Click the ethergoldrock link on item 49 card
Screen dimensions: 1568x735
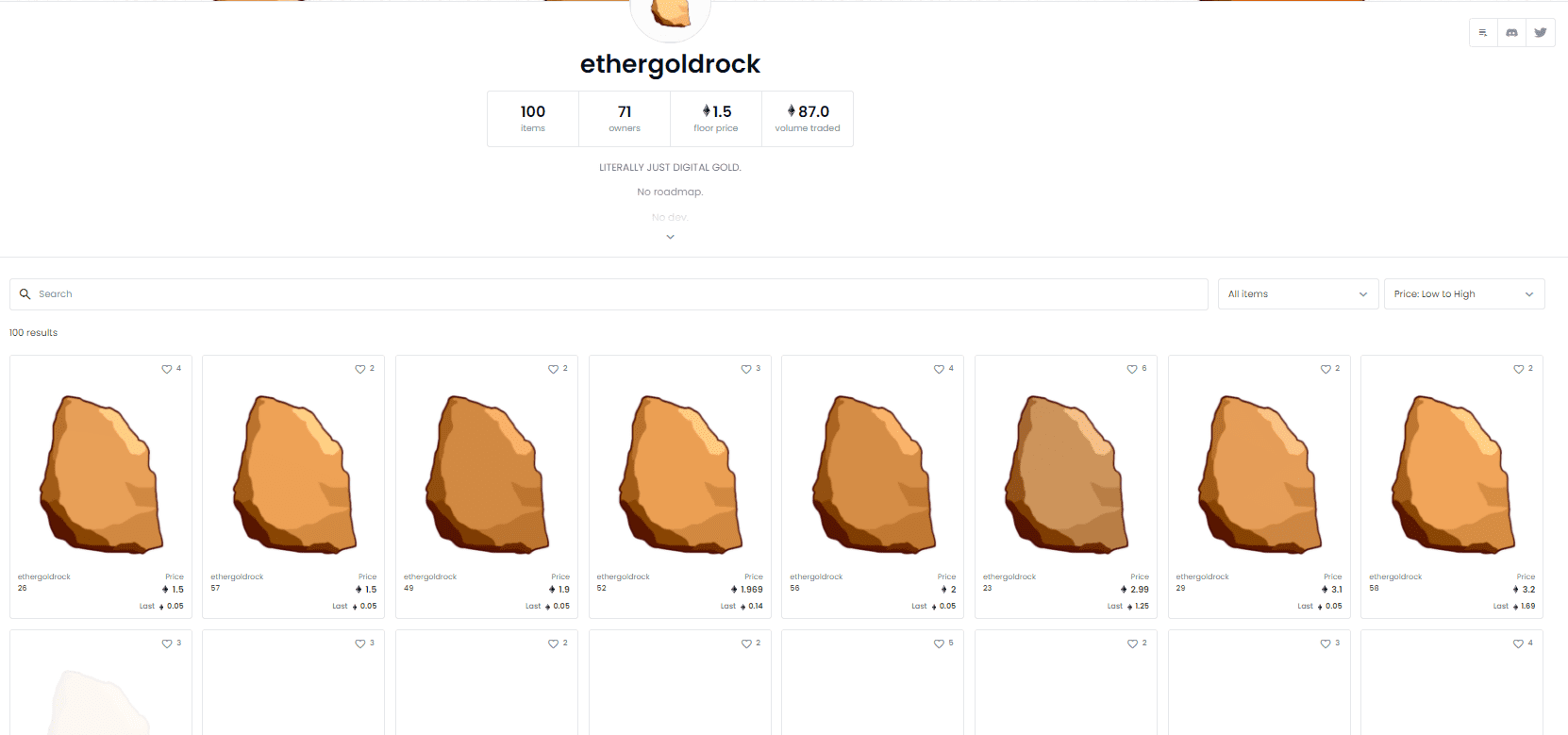430,576
